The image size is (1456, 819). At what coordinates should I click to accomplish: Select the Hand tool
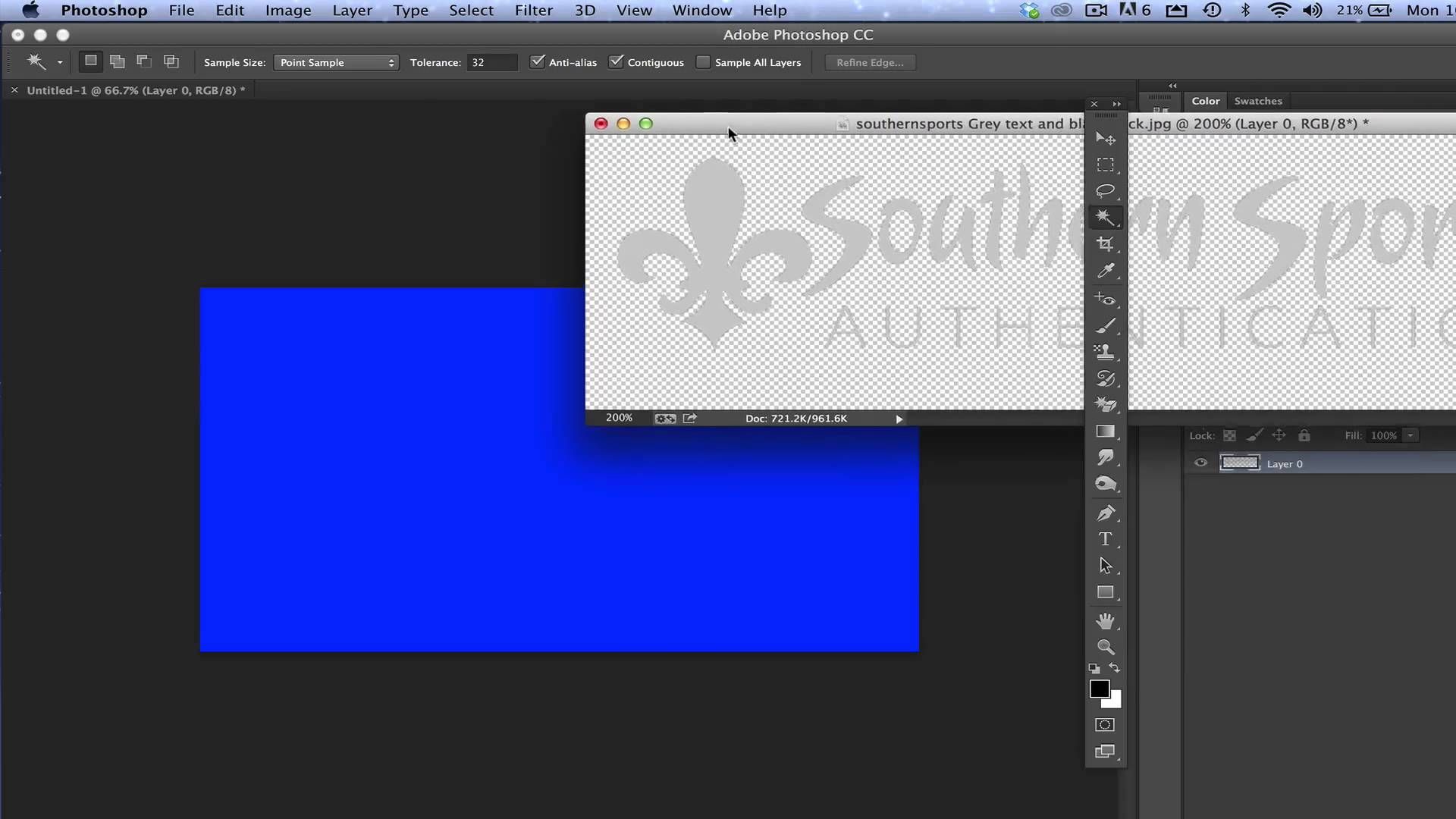[1105, 621]
